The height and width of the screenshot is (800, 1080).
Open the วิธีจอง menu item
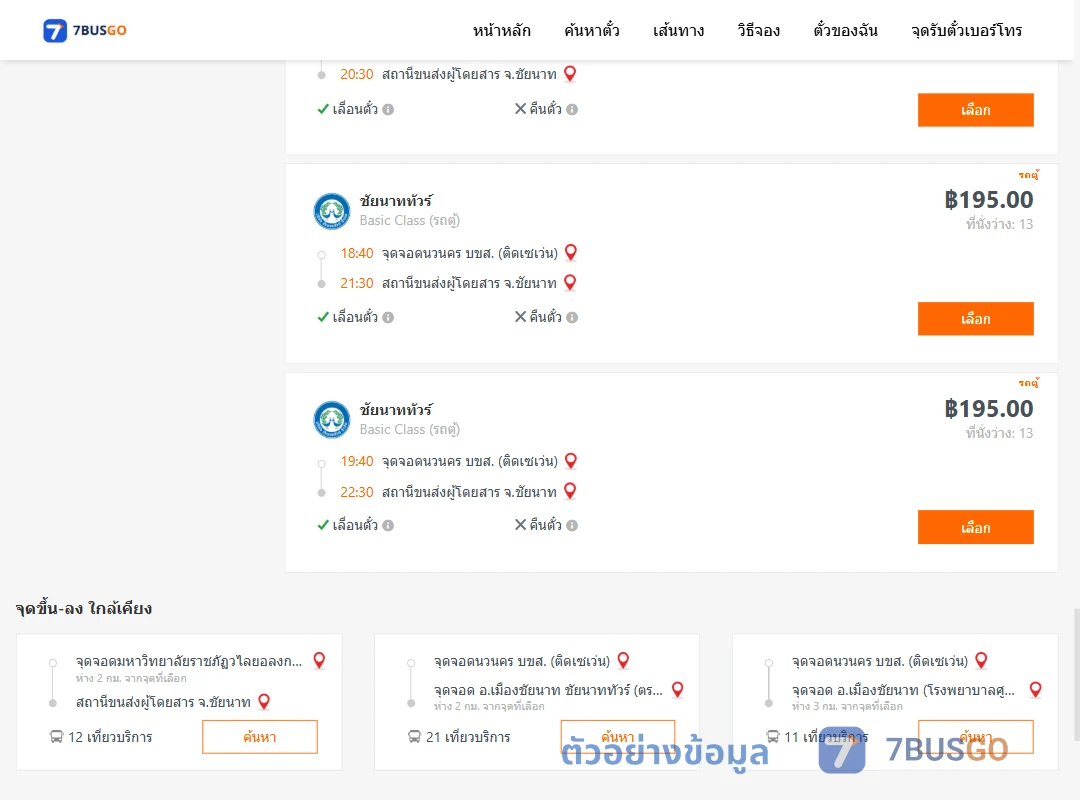click(758, 30)
